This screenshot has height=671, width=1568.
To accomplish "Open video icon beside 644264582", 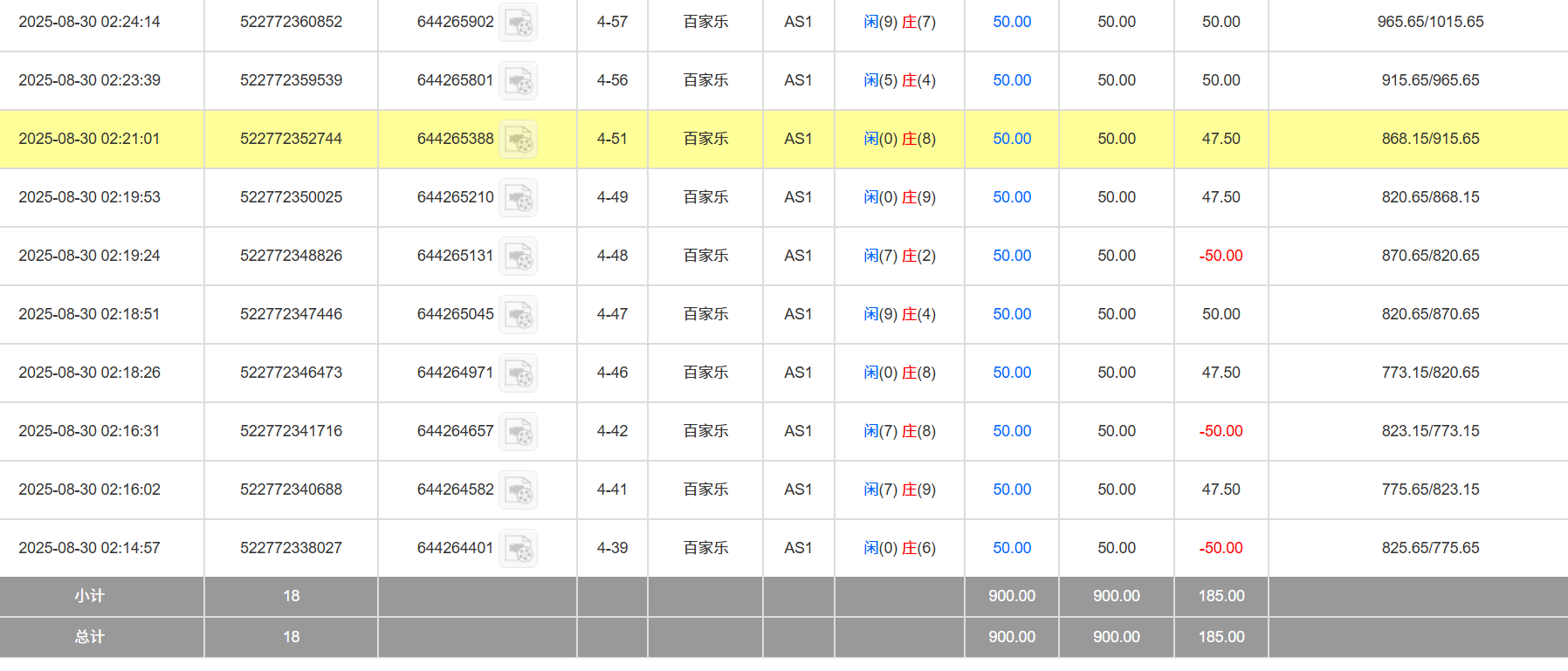I will pyautogui.click(x=519, y=490).
